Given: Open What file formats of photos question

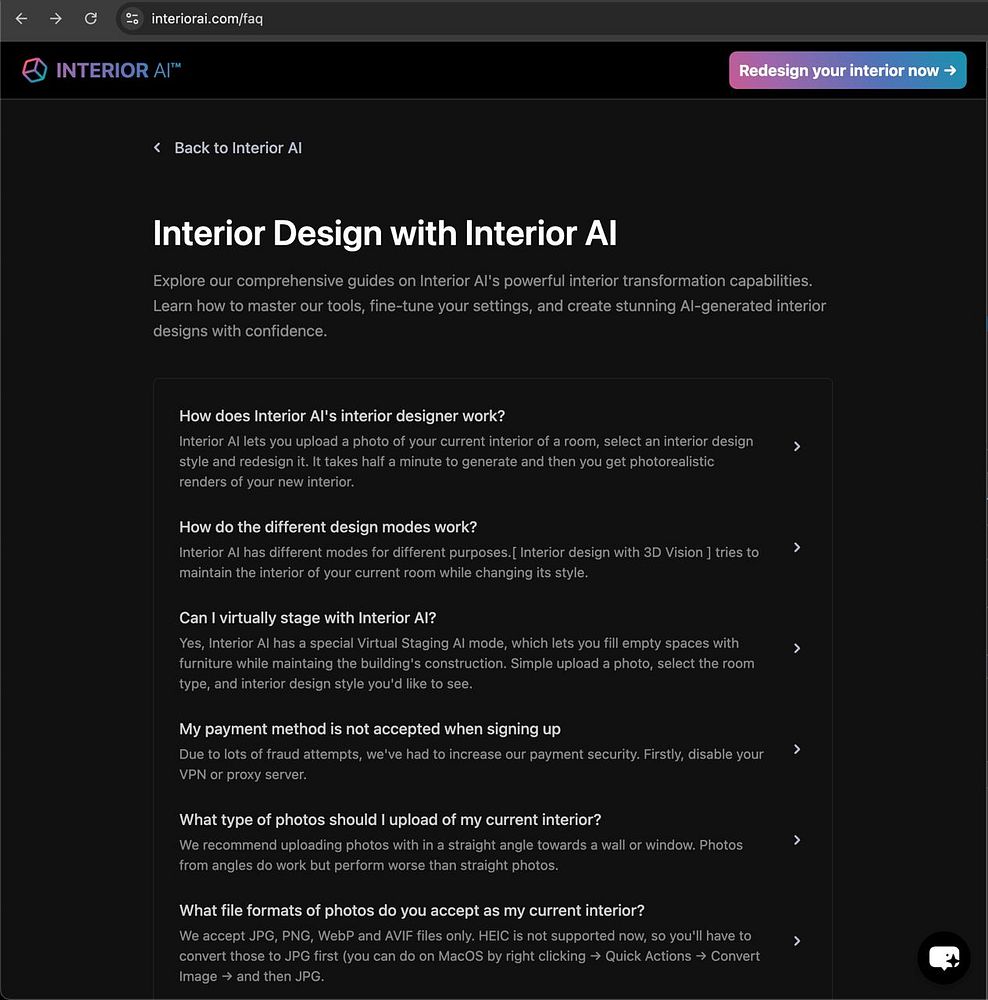Looking at the screenshot, I should (x=411, y=910).
